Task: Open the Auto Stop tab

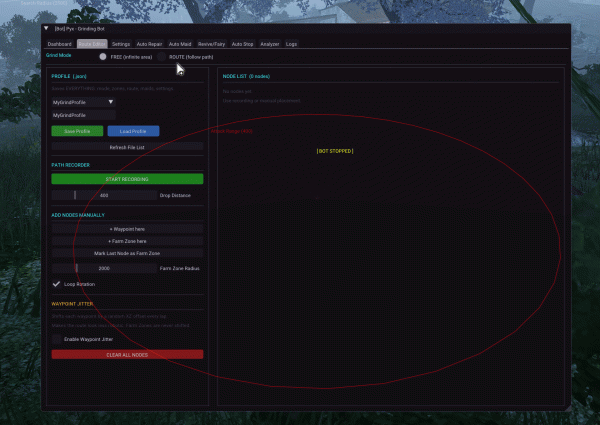Action: 242,44
